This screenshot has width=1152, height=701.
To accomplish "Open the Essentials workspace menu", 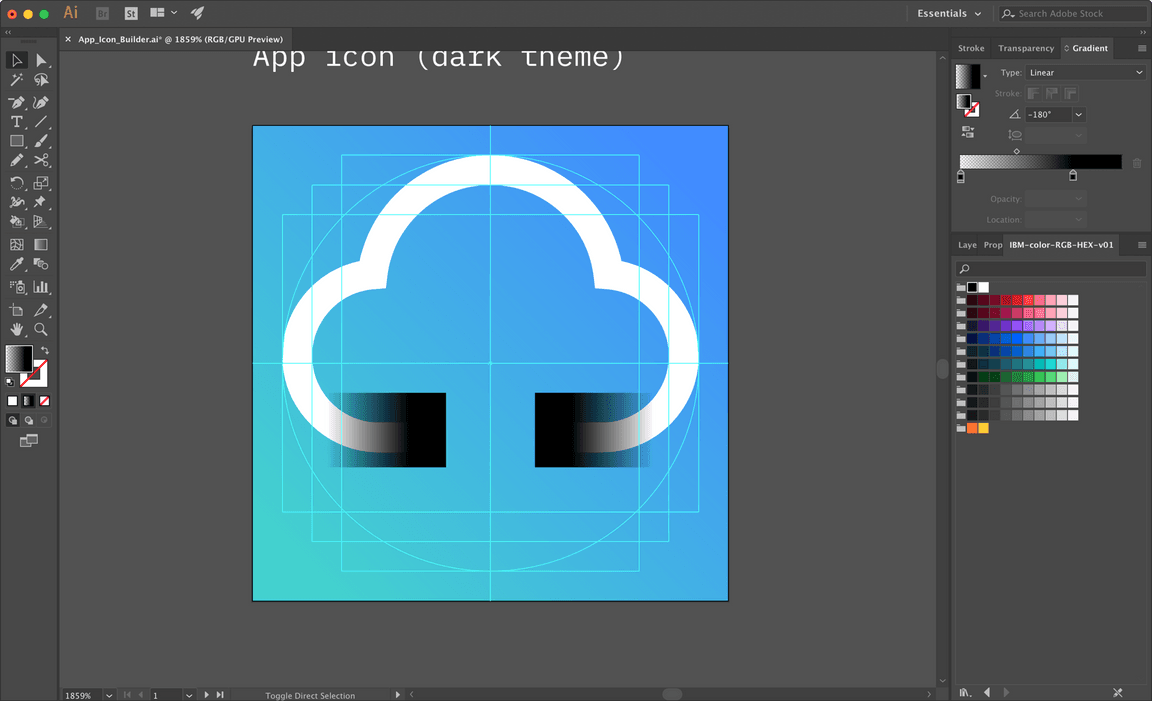I will pos(947,13).
